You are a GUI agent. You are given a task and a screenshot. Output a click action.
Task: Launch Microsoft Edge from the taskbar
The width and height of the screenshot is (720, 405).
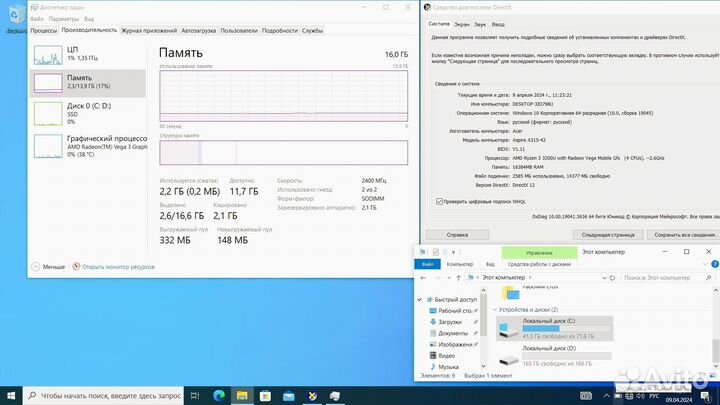click(x=219, y=395)
